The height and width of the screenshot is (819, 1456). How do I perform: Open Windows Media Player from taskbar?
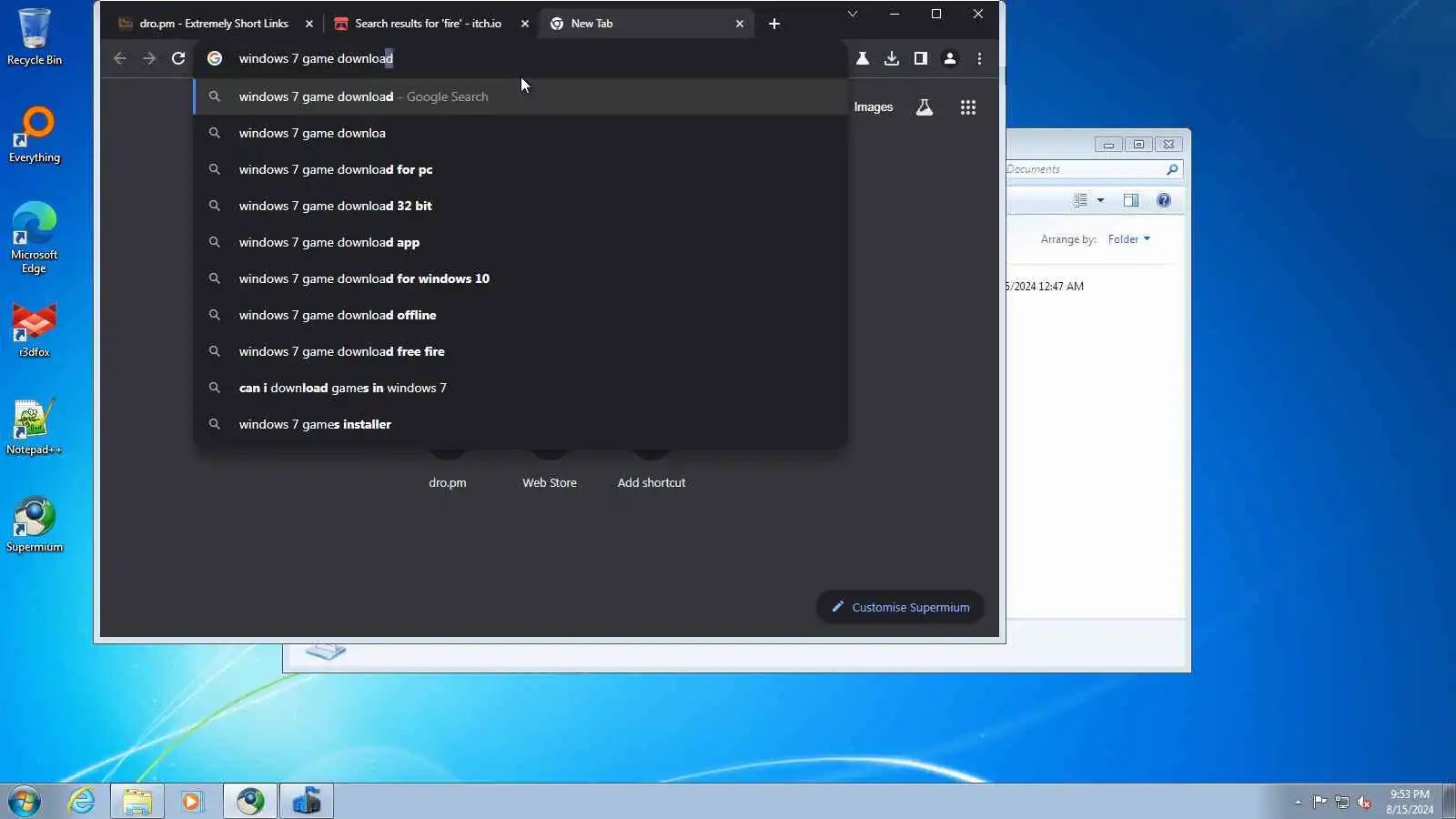(x=192, y=801)
